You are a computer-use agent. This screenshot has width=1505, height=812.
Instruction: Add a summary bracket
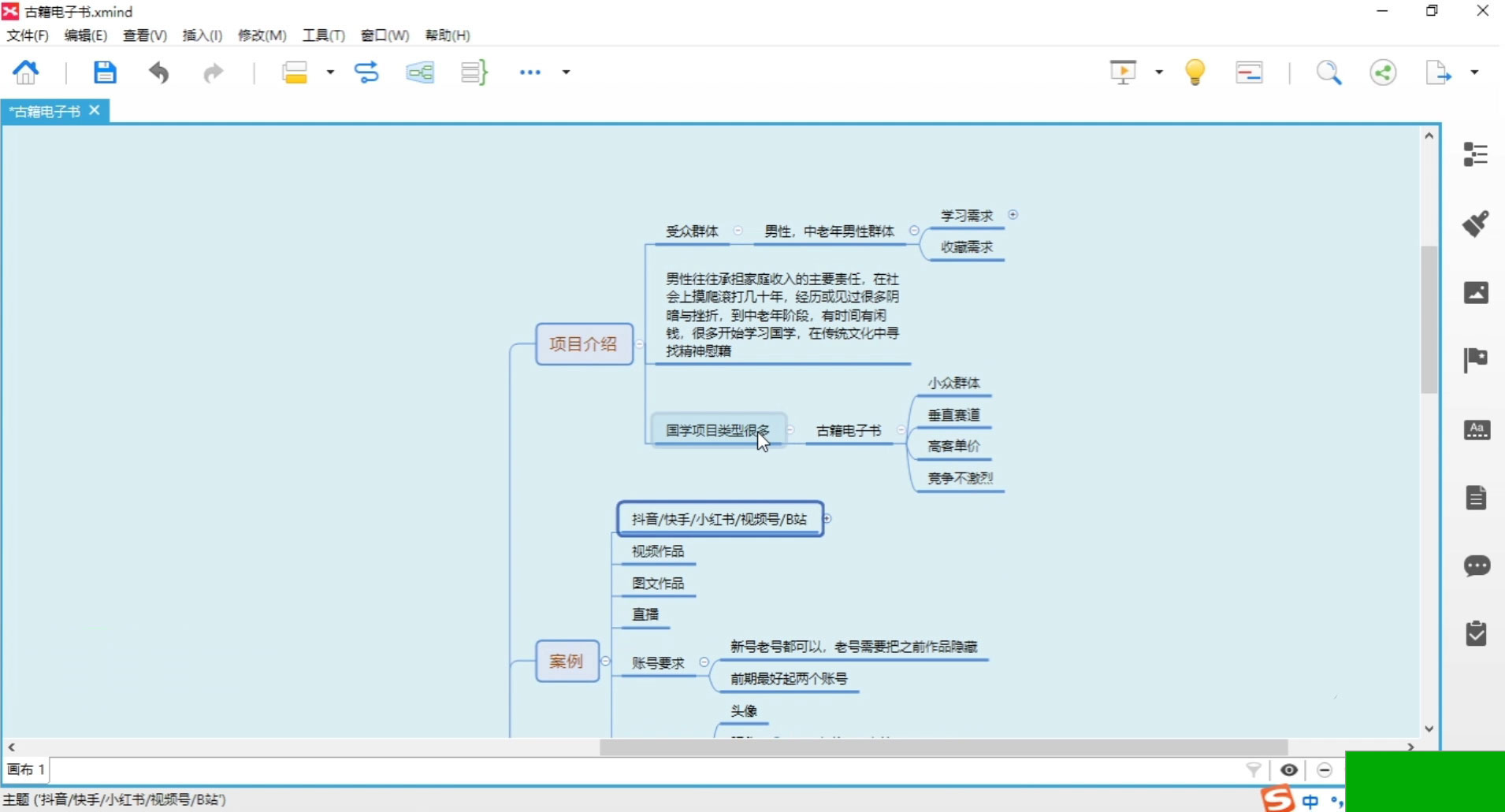coord(474,72)
